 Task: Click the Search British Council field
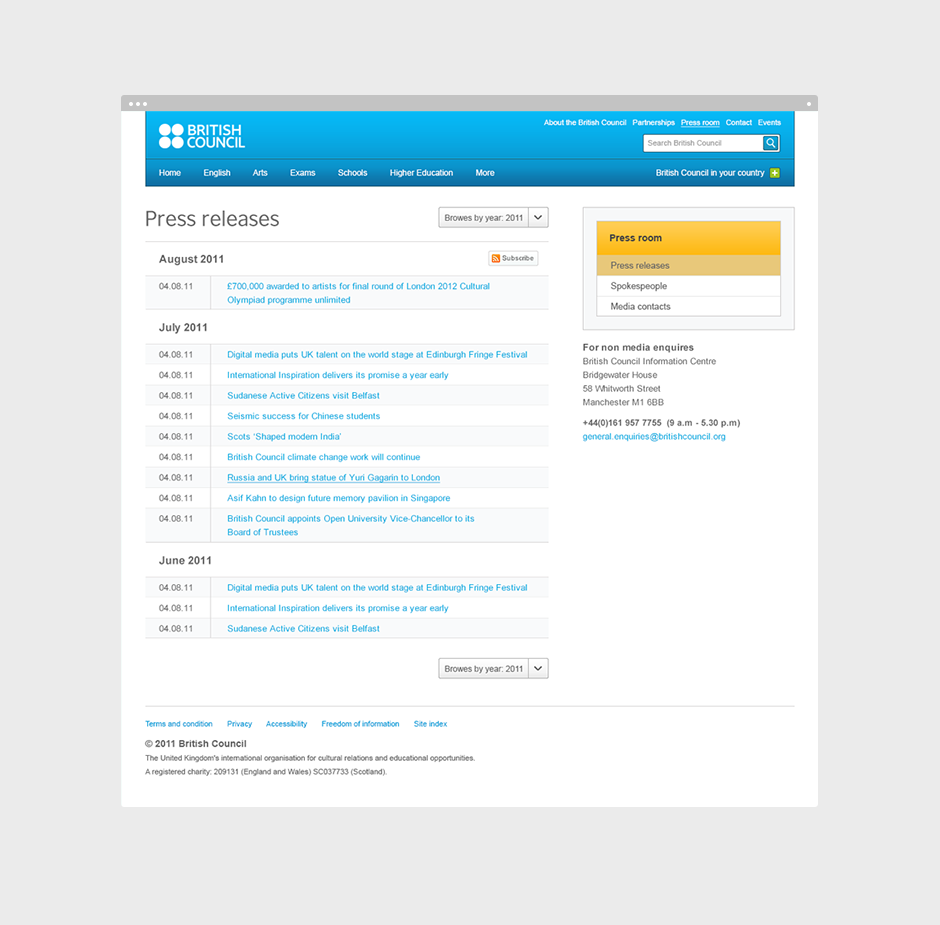point(702,143)
